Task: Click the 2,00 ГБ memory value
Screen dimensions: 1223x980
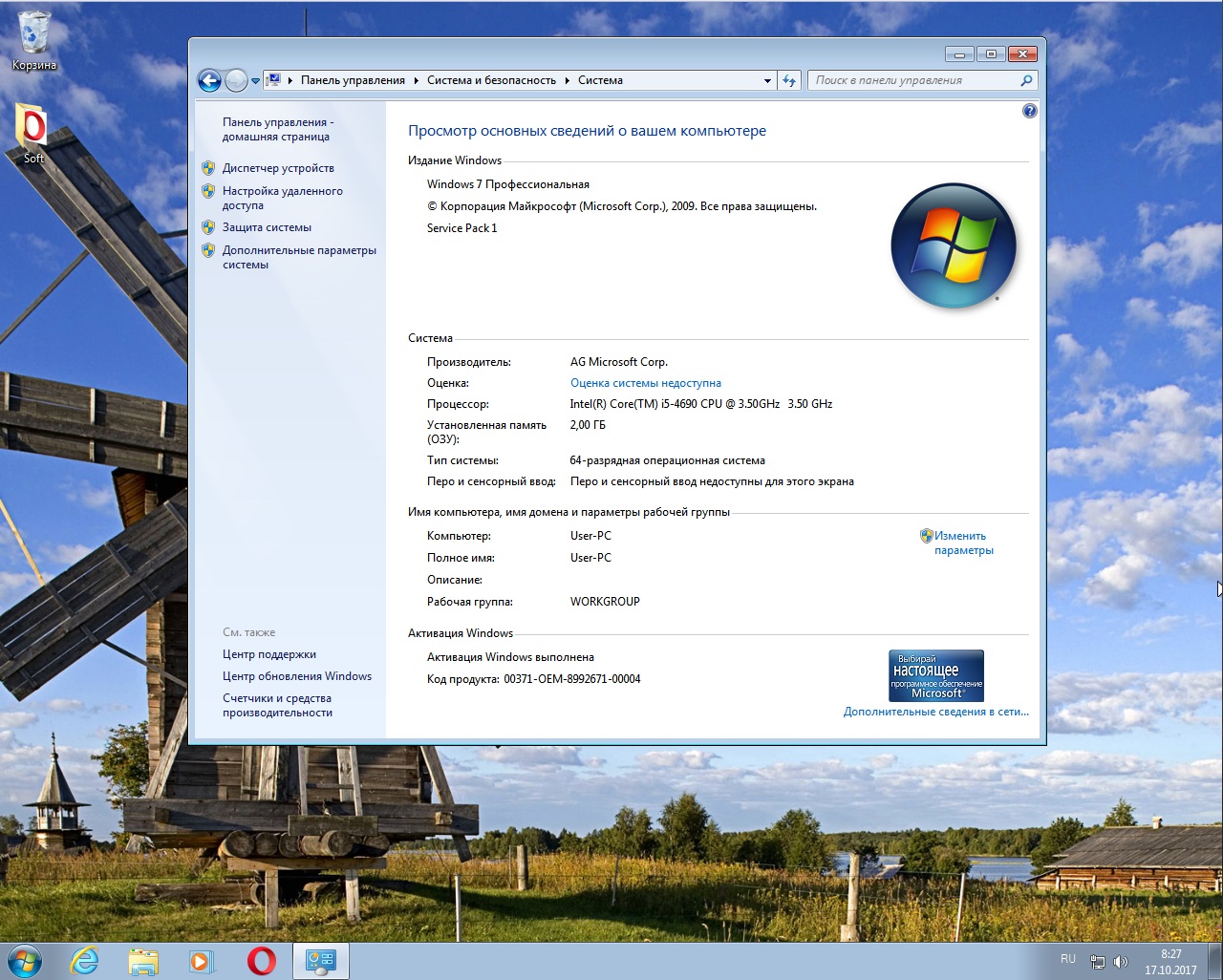Action: point(588,425)
